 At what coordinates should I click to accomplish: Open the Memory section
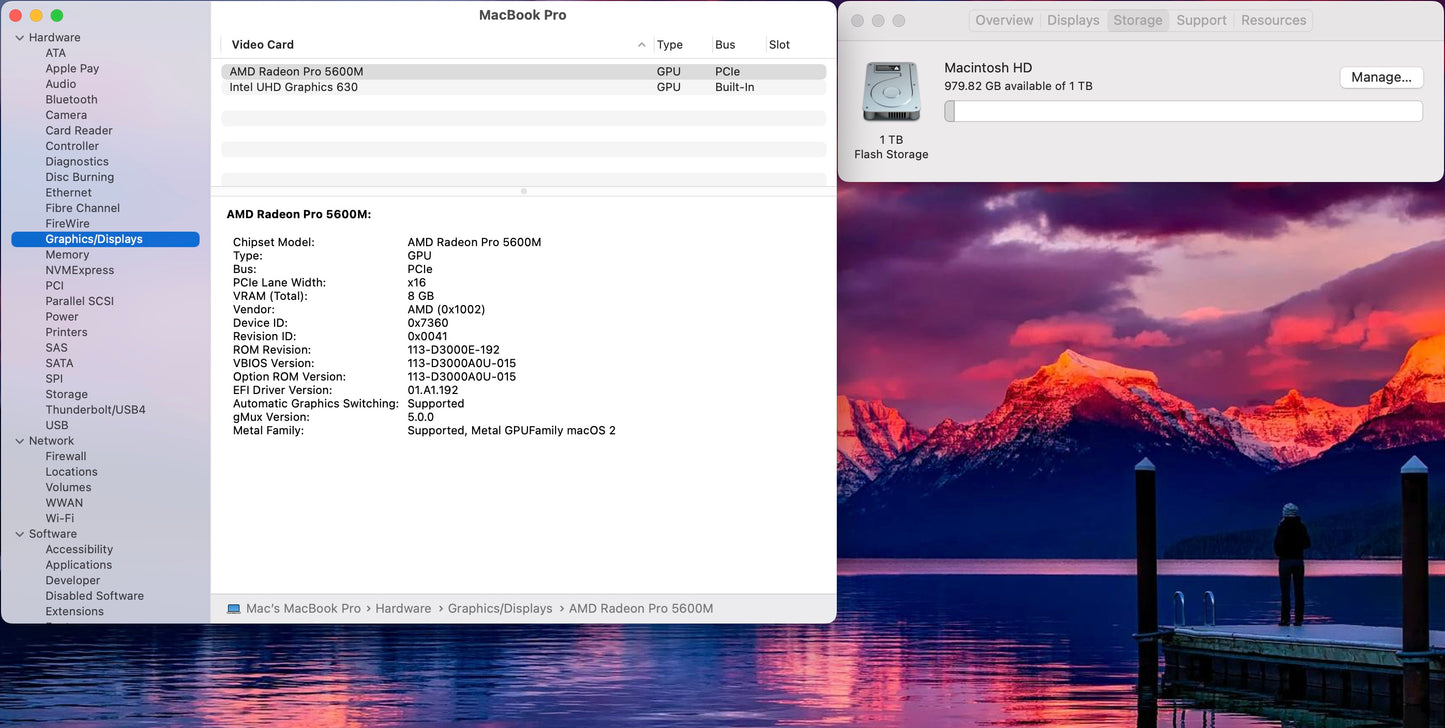tap(67, 254)
